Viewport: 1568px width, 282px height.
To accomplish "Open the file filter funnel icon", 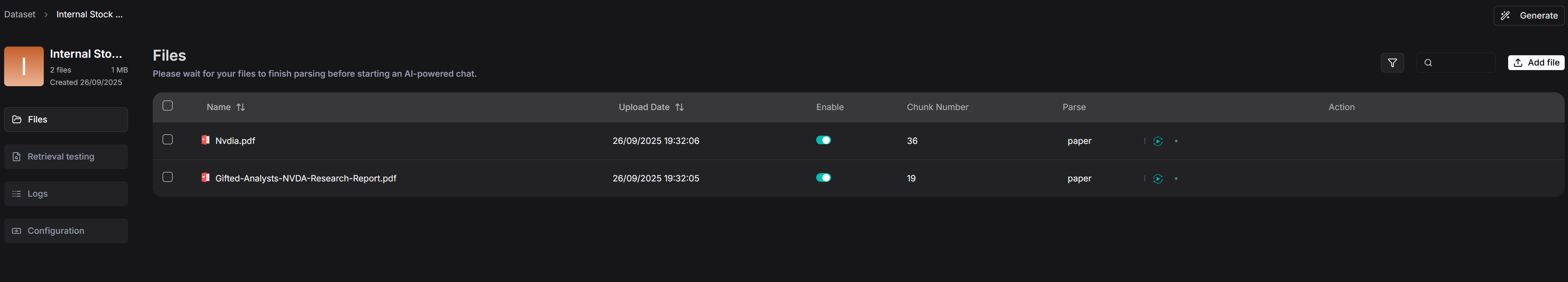I will point(1391,63).
